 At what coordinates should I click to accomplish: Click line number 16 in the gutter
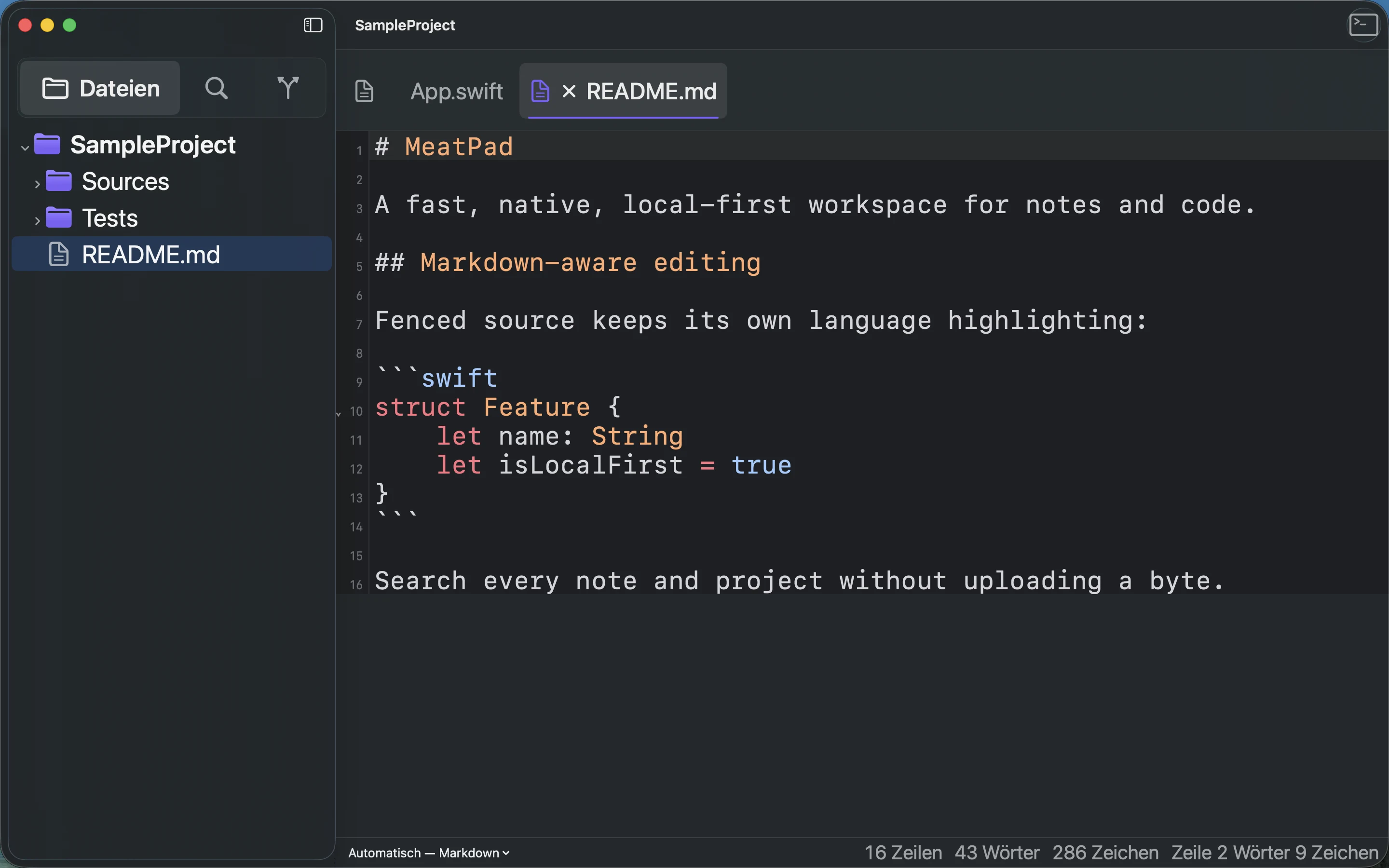356,585
